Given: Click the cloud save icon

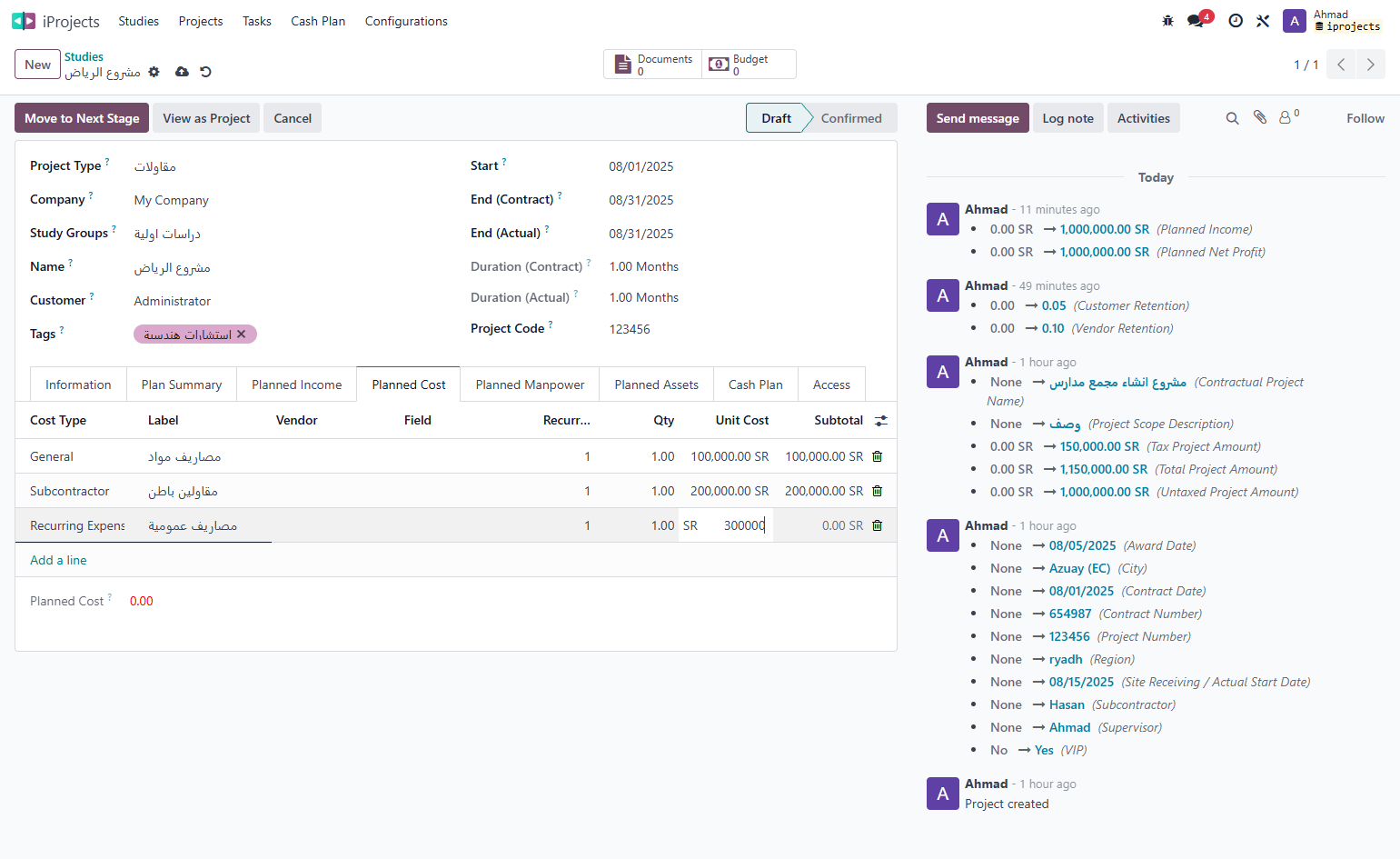Looking at the screenshot, I should point(183,72).
